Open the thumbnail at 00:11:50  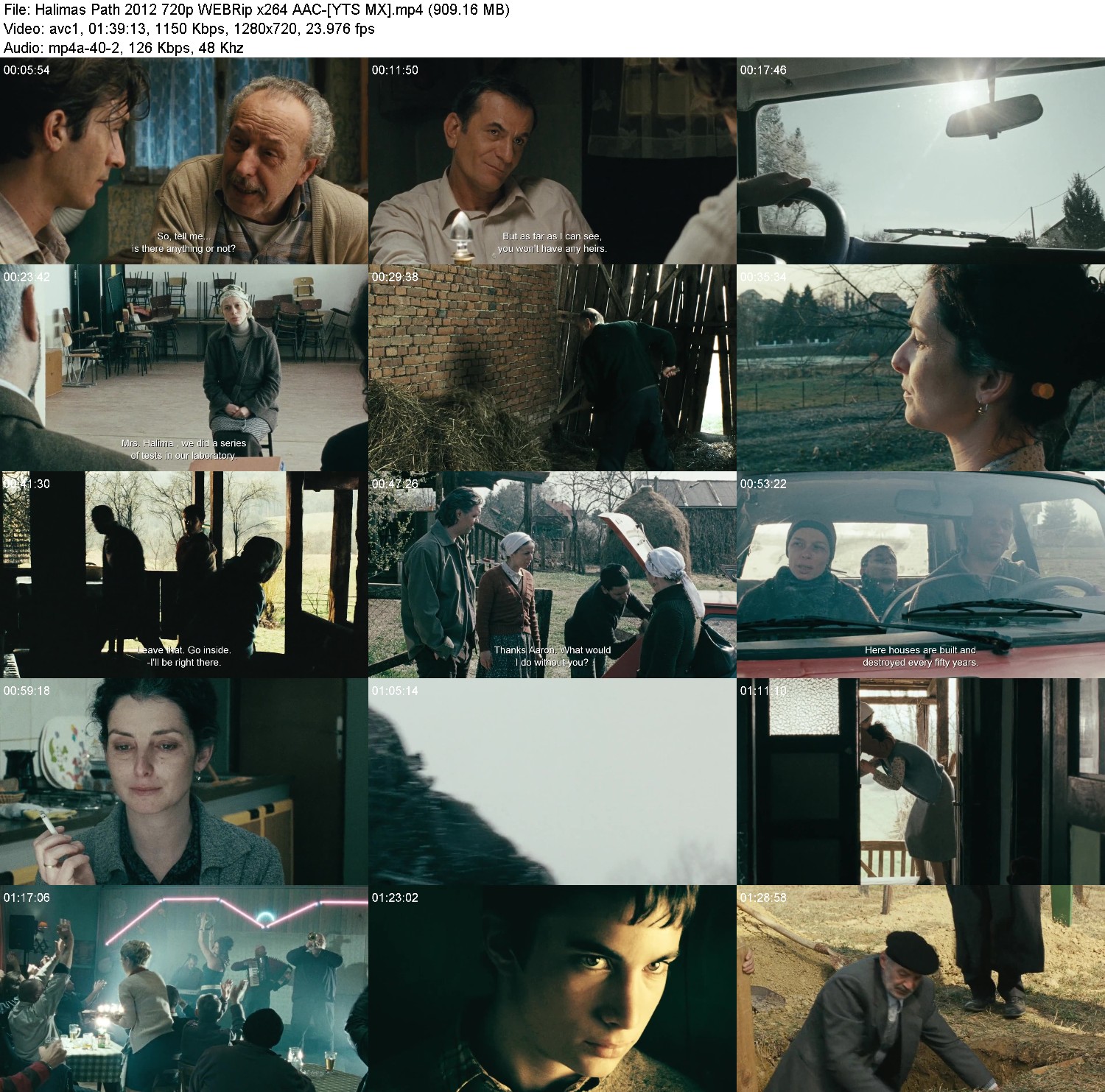pyautogui.click(x=552, y=161)
